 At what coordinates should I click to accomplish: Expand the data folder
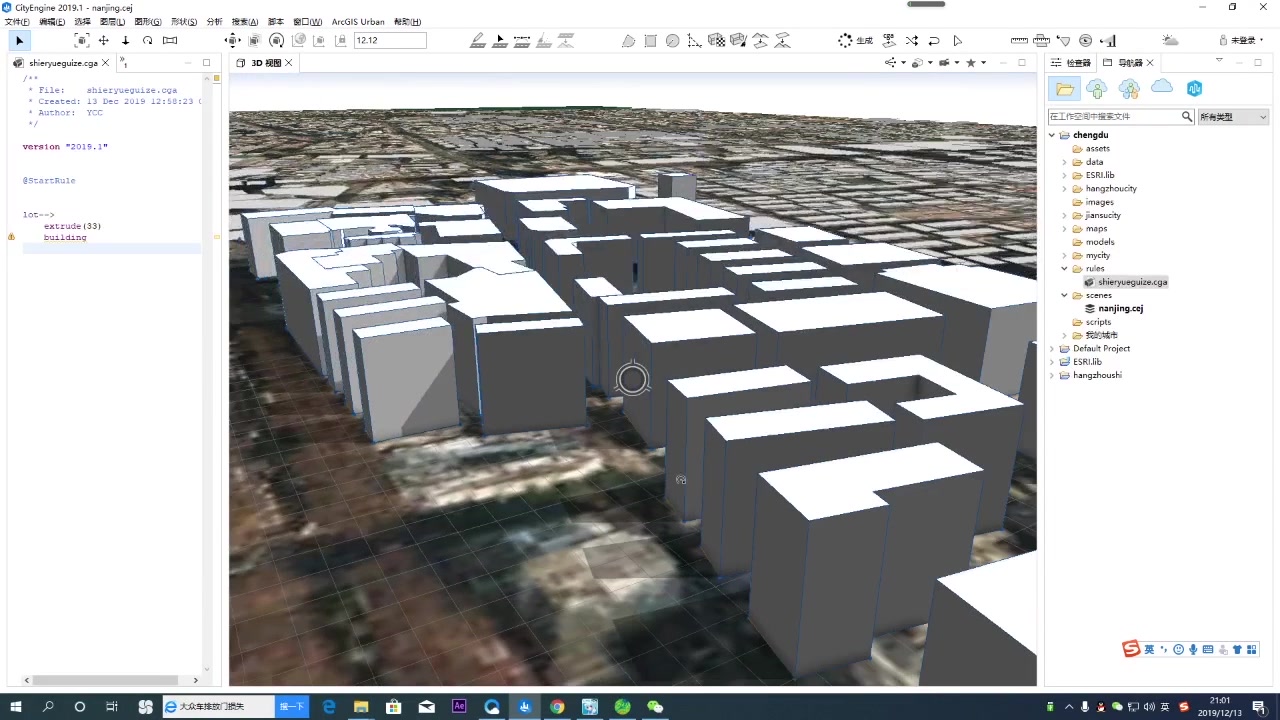1064,162
